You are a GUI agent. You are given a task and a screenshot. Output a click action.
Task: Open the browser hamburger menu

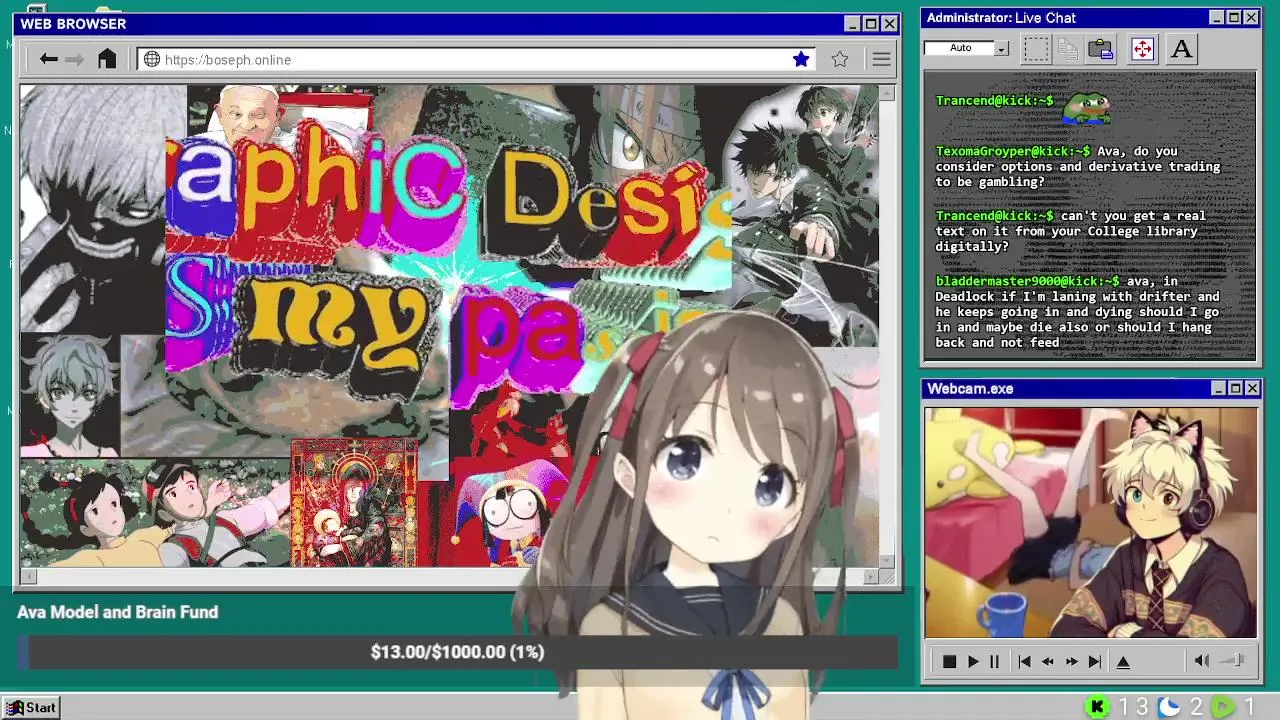click(881, 59)
